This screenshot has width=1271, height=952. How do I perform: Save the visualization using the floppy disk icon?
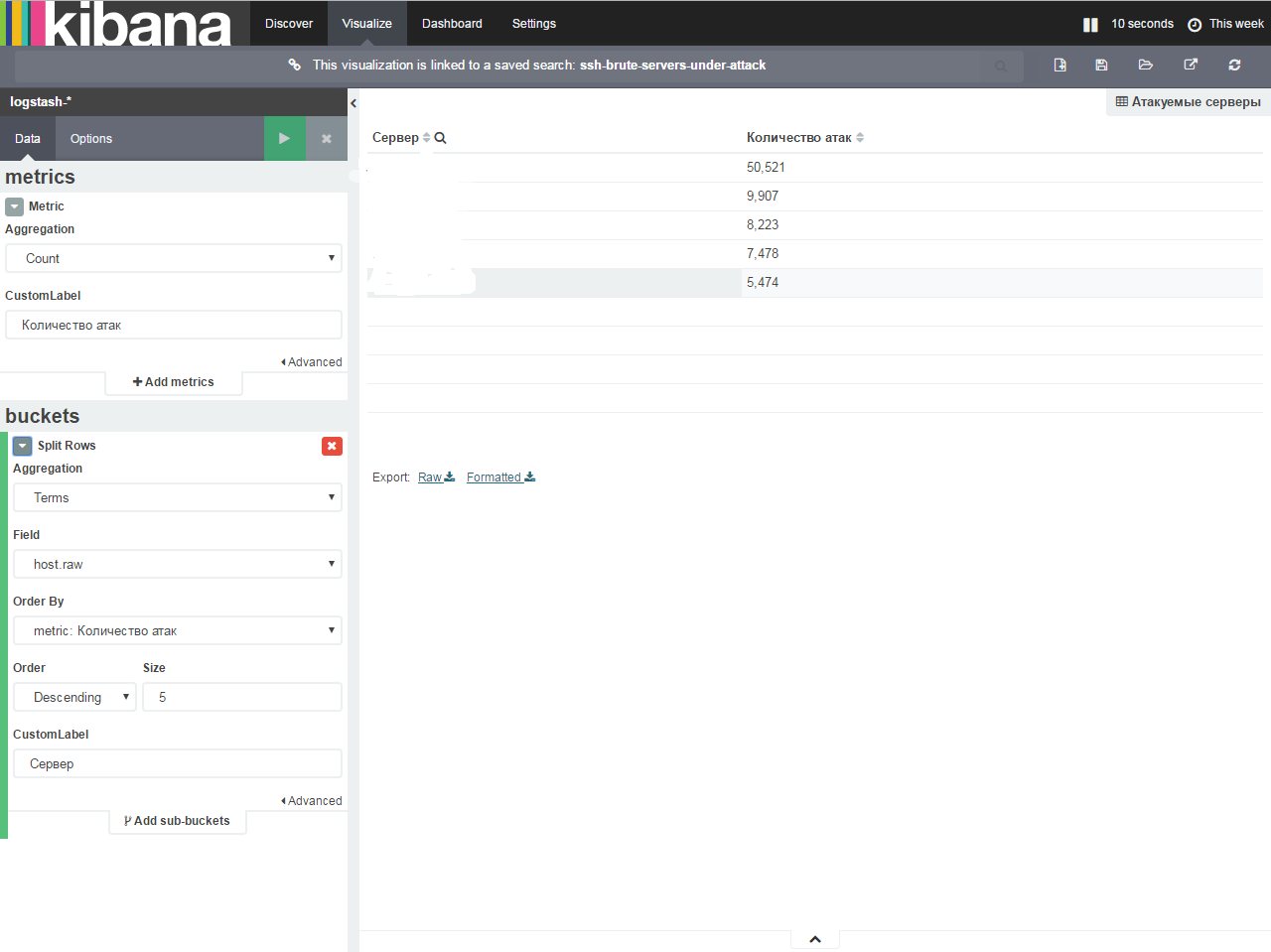1101,65
